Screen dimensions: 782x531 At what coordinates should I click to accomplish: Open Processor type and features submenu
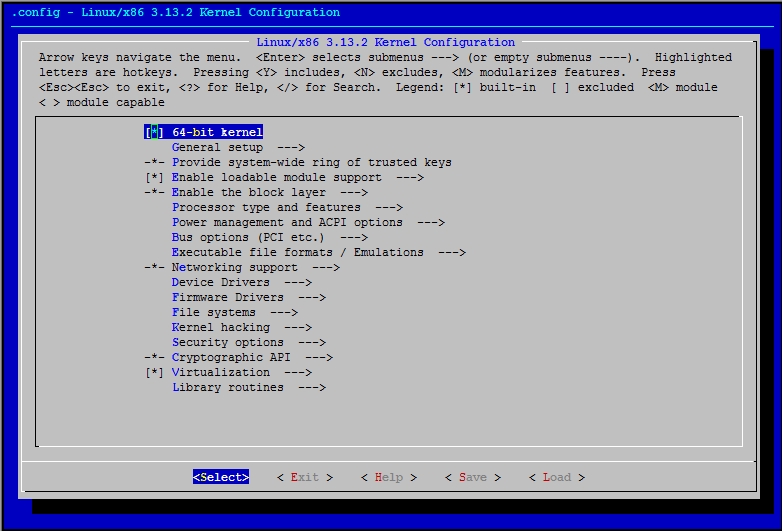(287, 207)
